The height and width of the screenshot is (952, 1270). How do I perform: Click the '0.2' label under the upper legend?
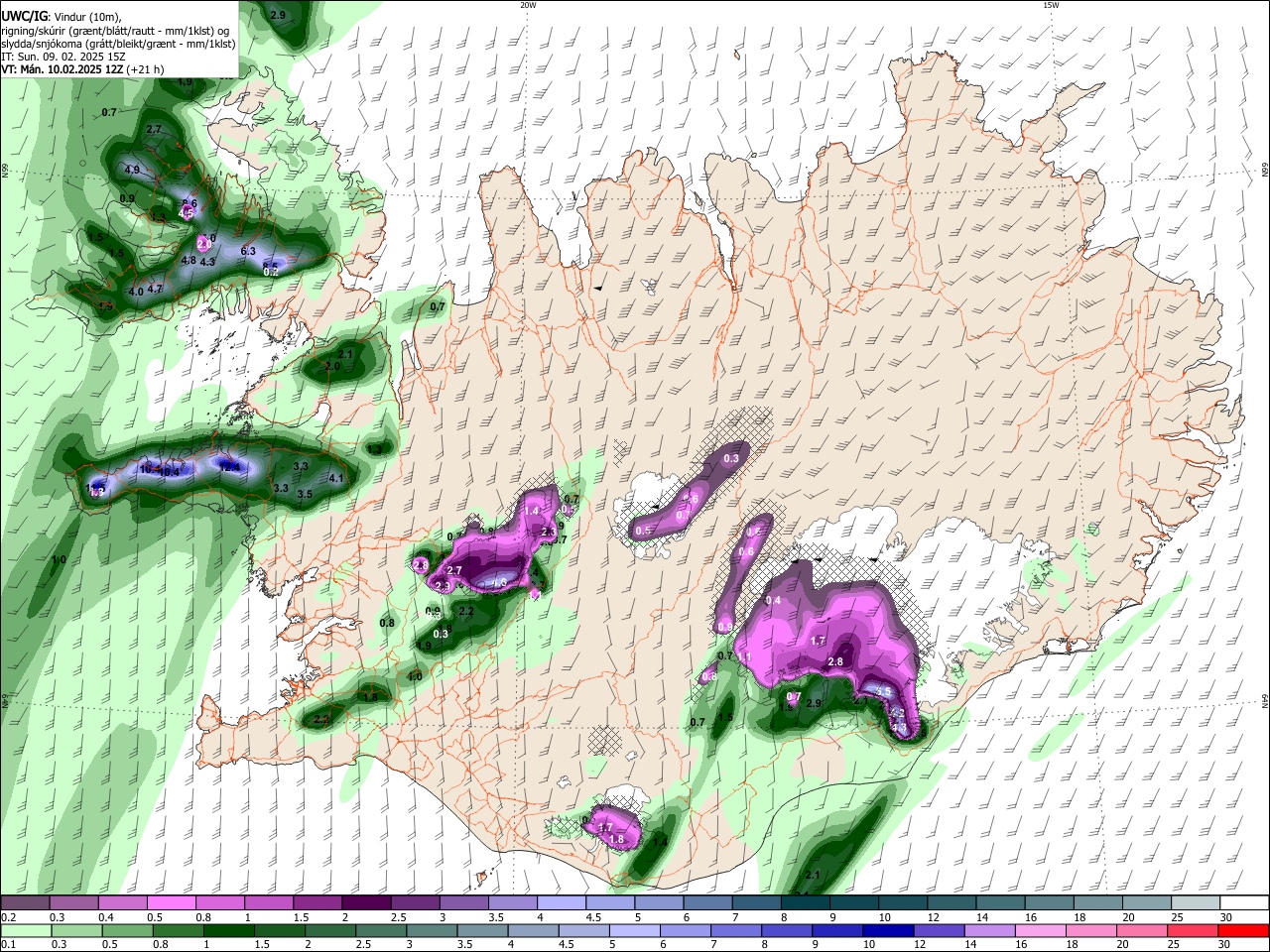pos(8,917)
